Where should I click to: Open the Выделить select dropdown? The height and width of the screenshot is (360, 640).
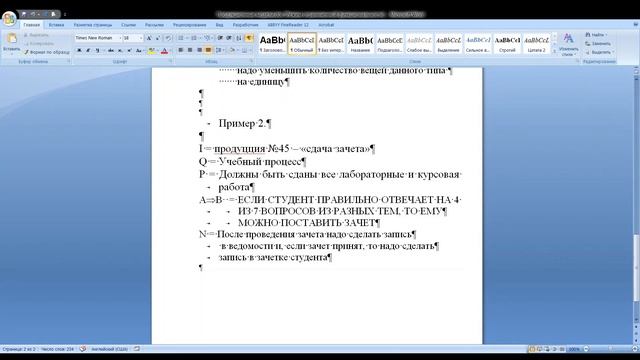coord(599,52)
